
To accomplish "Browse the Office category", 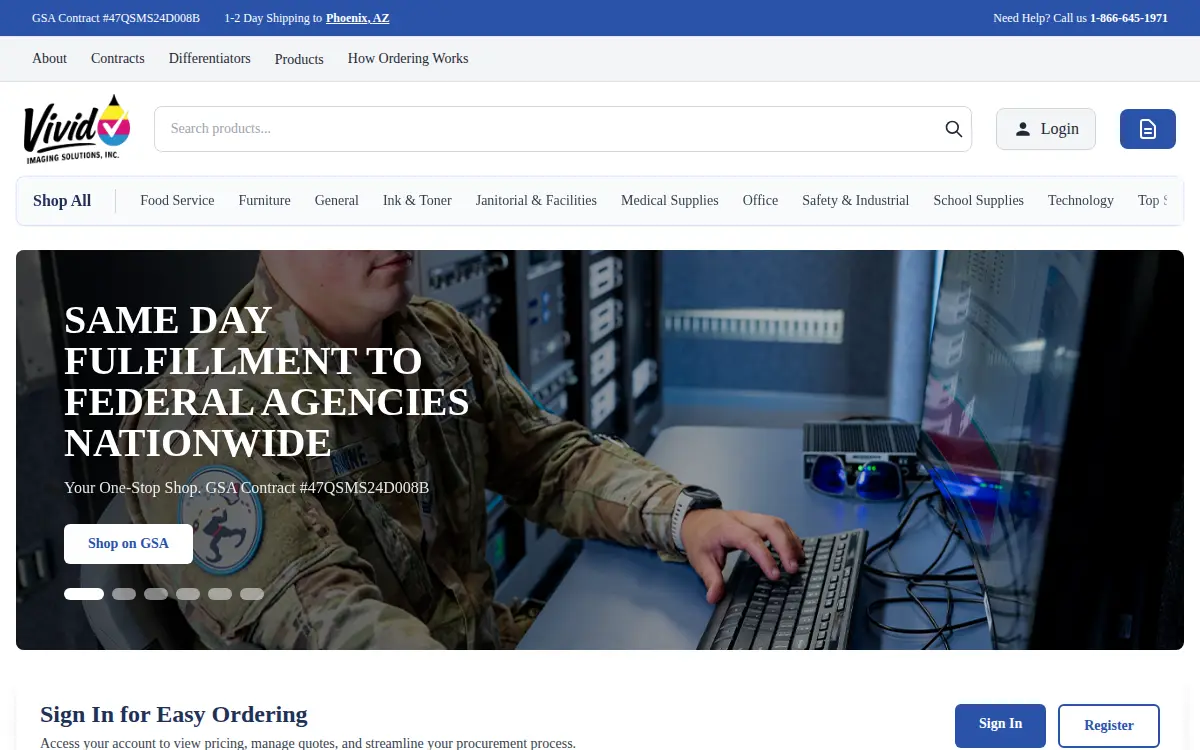I will point(760,200).
